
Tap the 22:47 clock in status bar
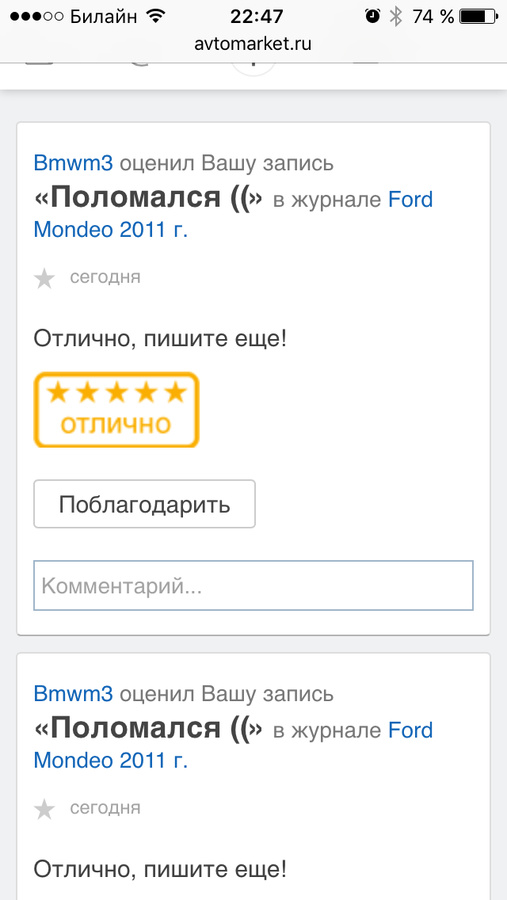point(257,17)
